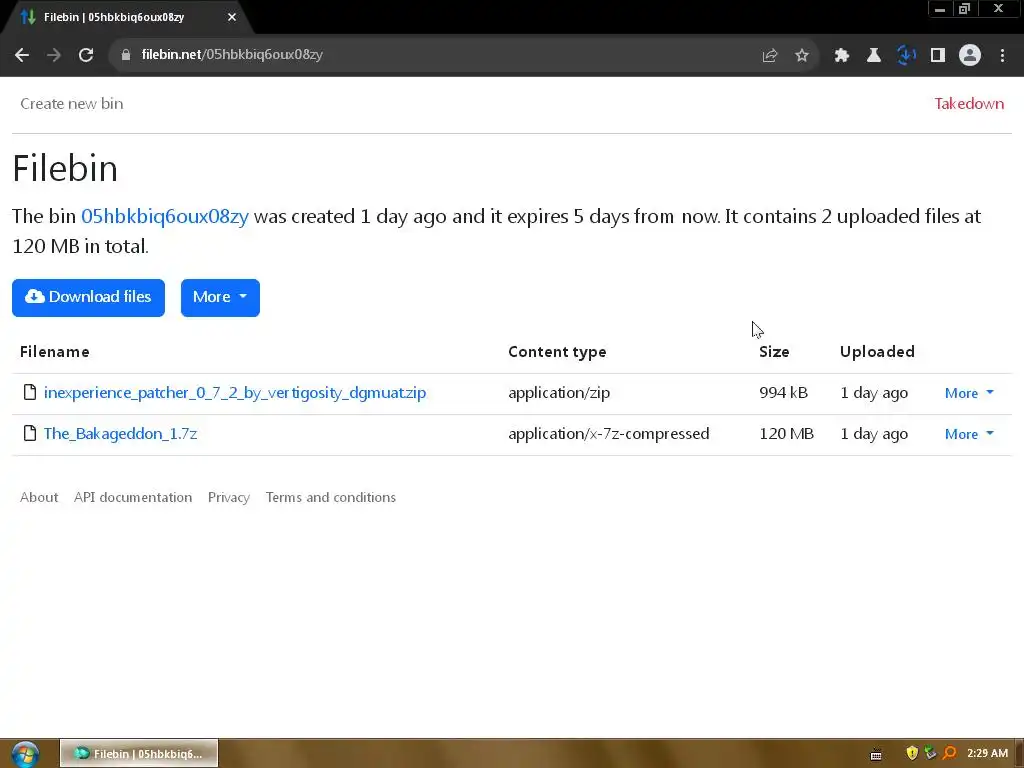Open the Chrome Labs flask icon

[874, 56]
